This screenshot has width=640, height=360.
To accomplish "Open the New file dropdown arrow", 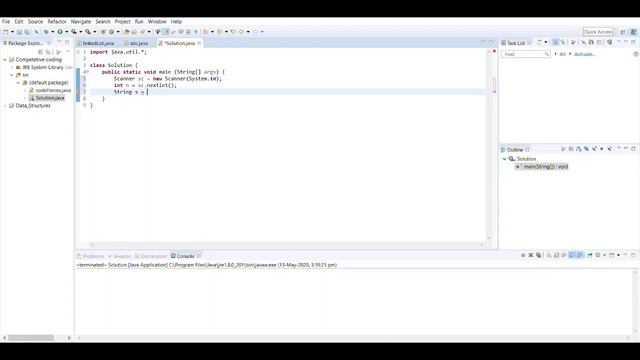I will (x=12, y=32).
